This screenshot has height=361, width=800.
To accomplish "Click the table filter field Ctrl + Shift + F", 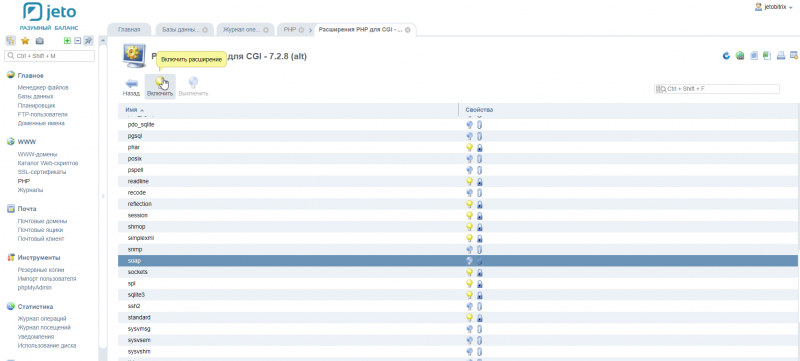I will (717, 89).
